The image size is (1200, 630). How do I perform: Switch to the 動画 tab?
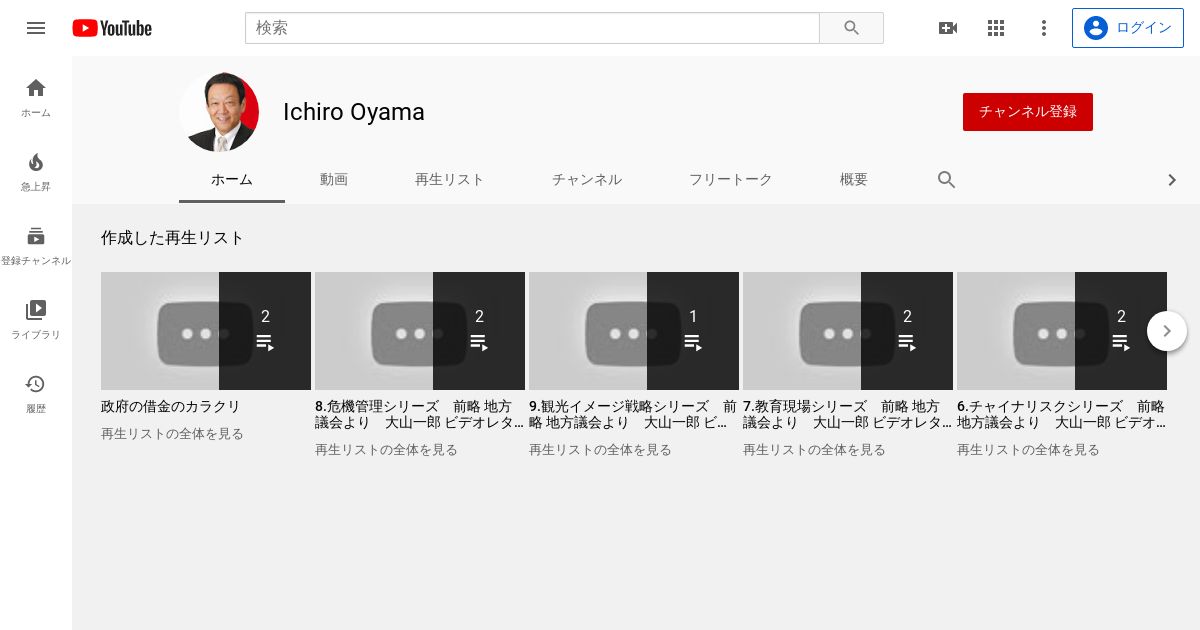(334, 180)
